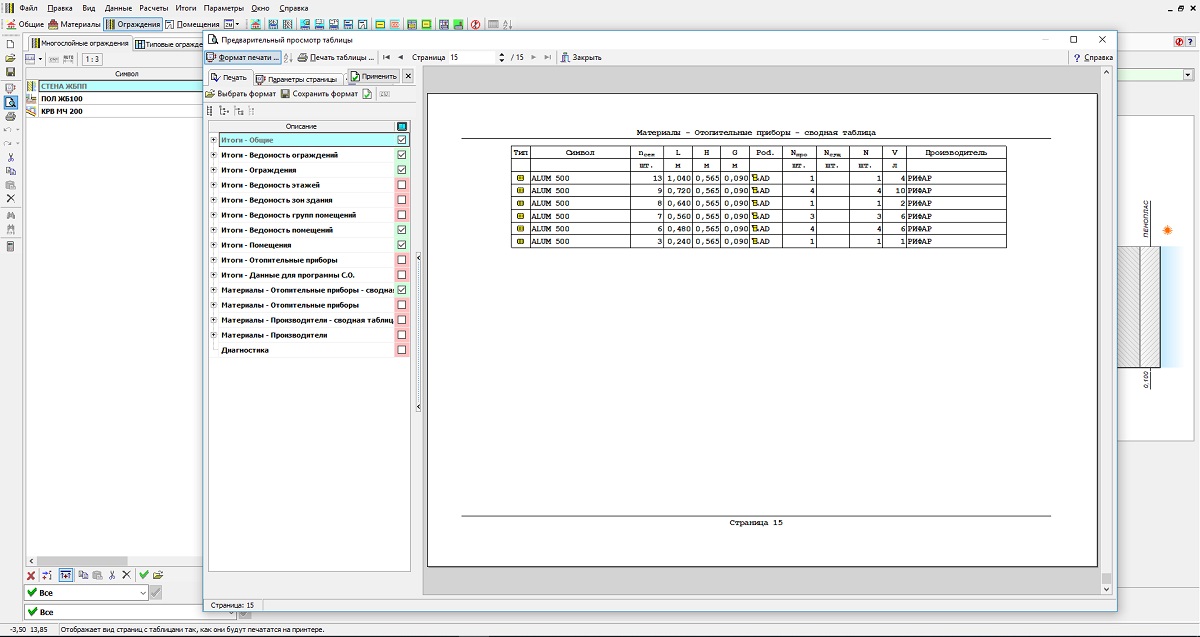1200x637 pixels.
Task: Enable the 'Итоги - Ведомость этажей' checkbox
Action: [402, 185]
